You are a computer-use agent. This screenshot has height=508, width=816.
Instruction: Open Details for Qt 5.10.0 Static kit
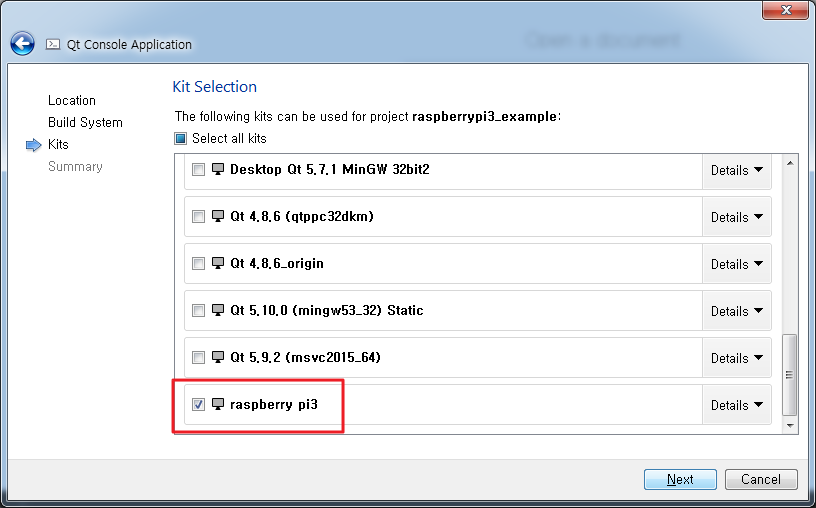point(736,311)
